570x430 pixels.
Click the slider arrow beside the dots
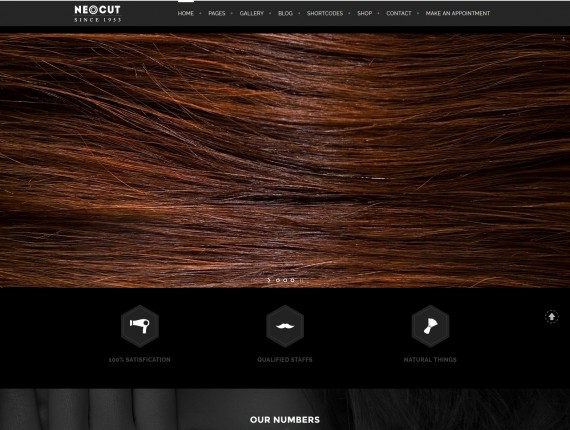pos(269,280)
